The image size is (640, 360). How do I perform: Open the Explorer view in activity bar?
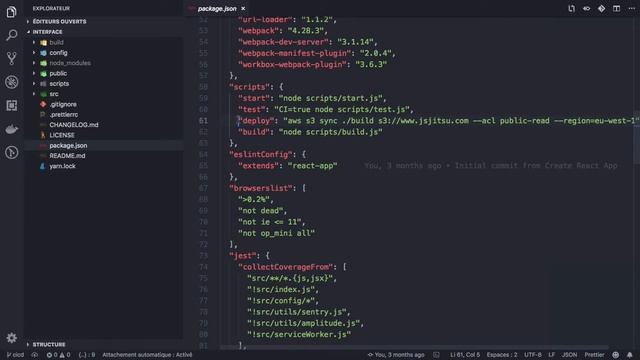click(11, 12)
